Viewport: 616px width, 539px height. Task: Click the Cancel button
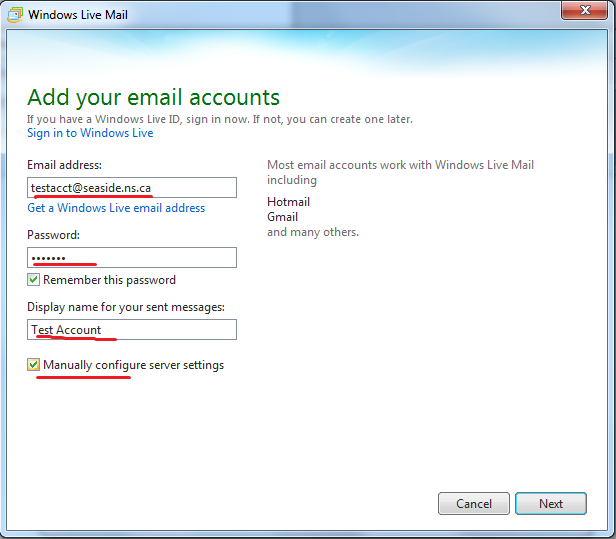coord(474,503)
